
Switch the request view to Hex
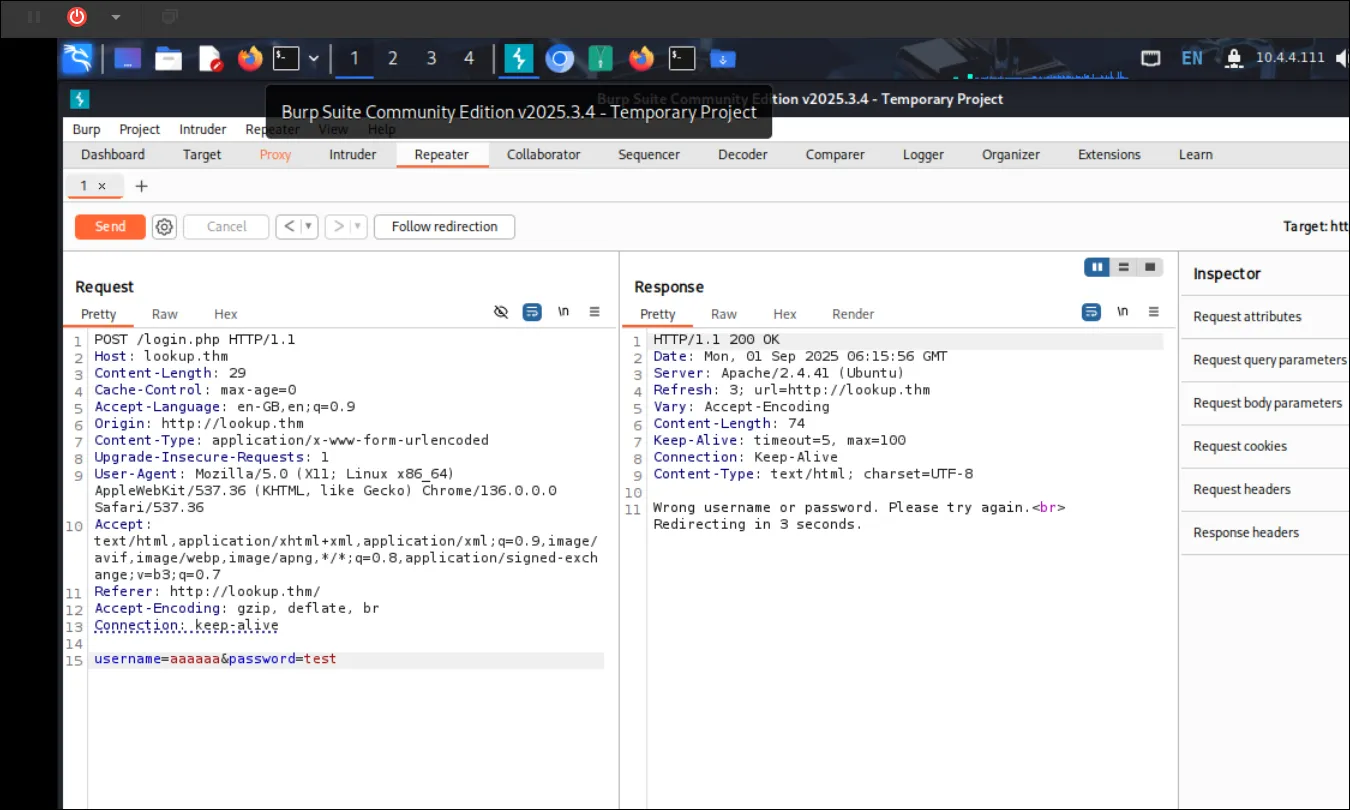pyautogui.click(x=226, y=314)
